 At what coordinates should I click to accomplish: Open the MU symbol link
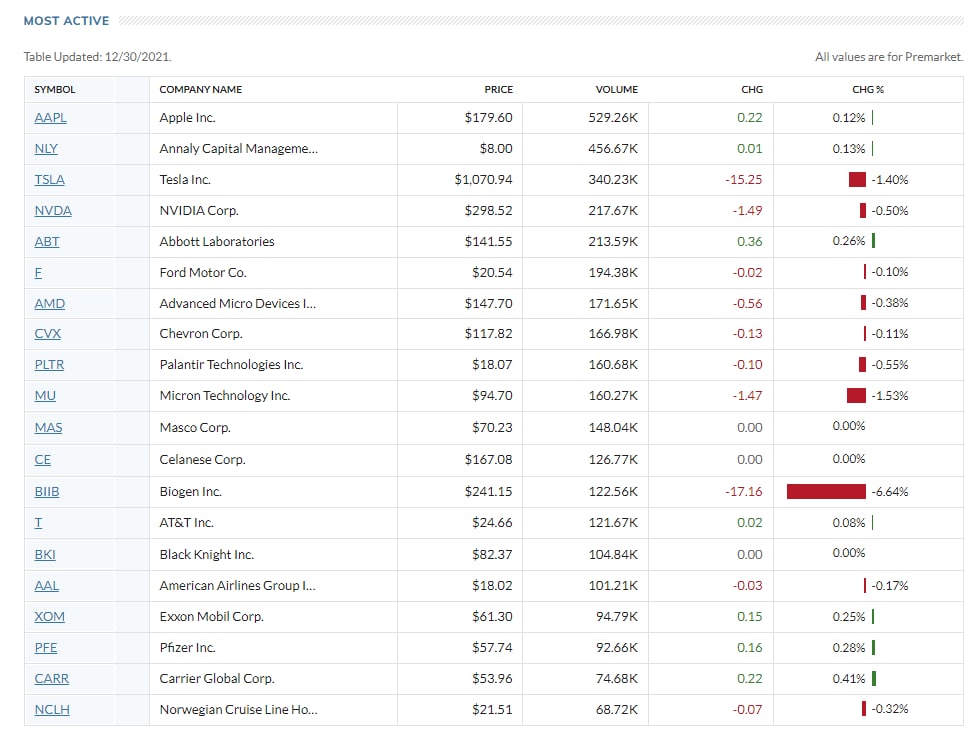point(45,396)
